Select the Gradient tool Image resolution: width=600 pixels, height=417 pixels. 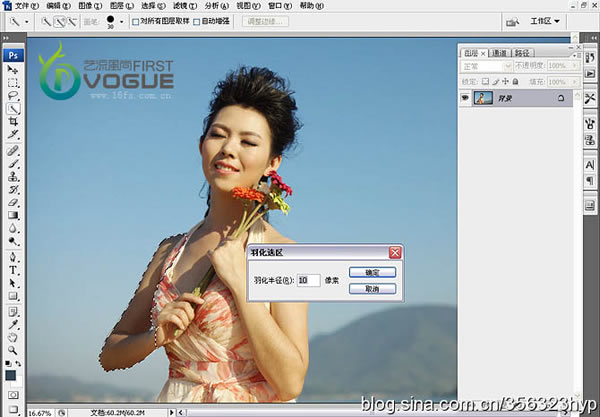click(x=13, y=215)
